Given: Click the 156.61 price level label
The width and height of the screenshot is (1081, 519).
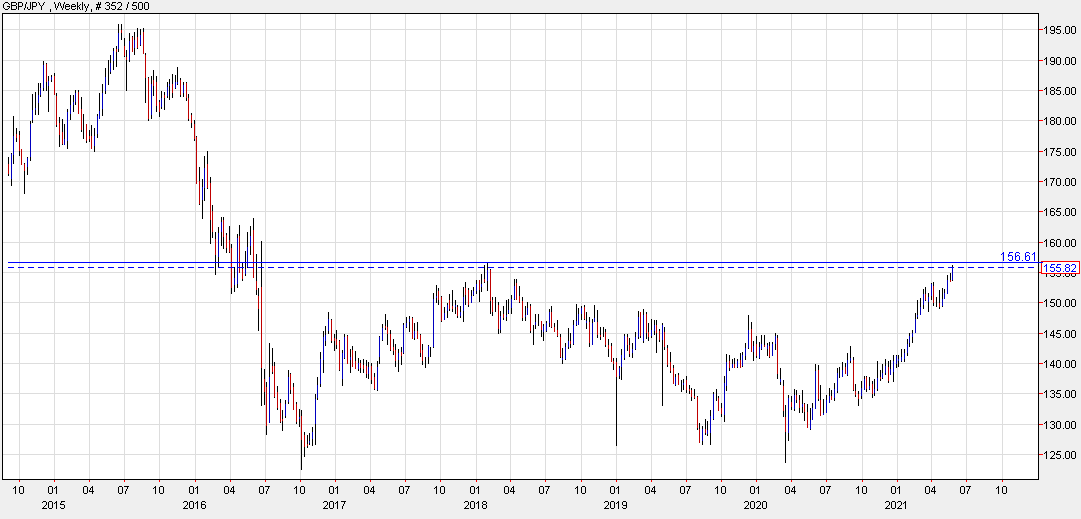Looking at the screenshot, I should (1018, 257).
